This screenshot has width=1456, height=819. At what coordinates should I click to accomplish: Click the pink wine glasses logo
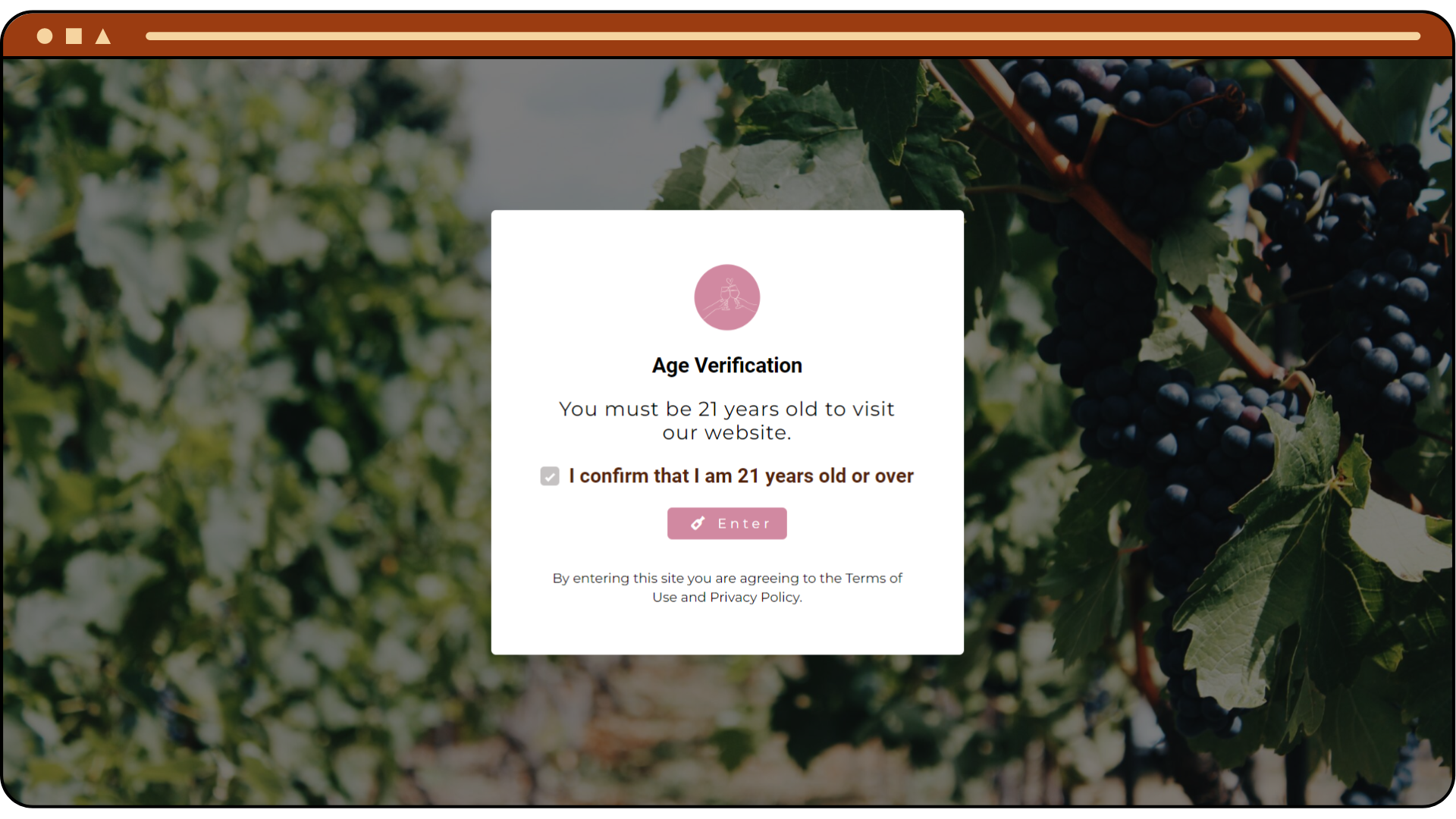[x=726, y=297]
